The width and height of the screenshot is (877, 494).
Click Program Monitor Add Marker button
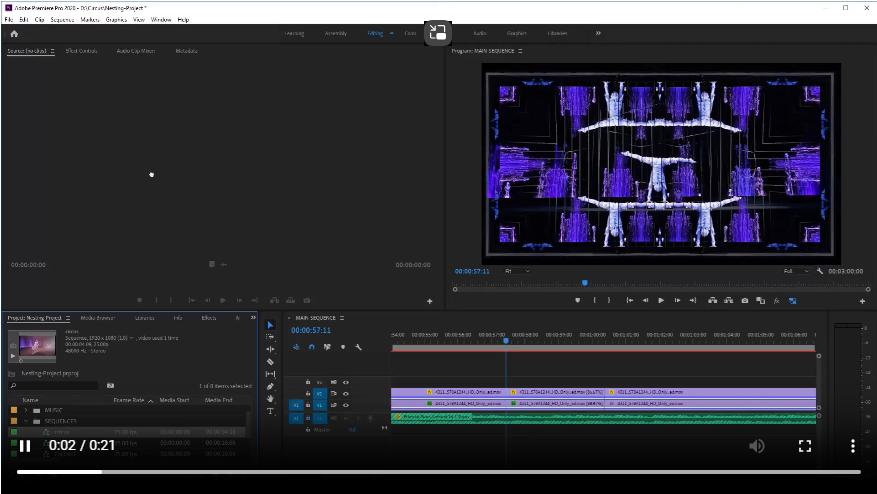click(x=577, y=300)
